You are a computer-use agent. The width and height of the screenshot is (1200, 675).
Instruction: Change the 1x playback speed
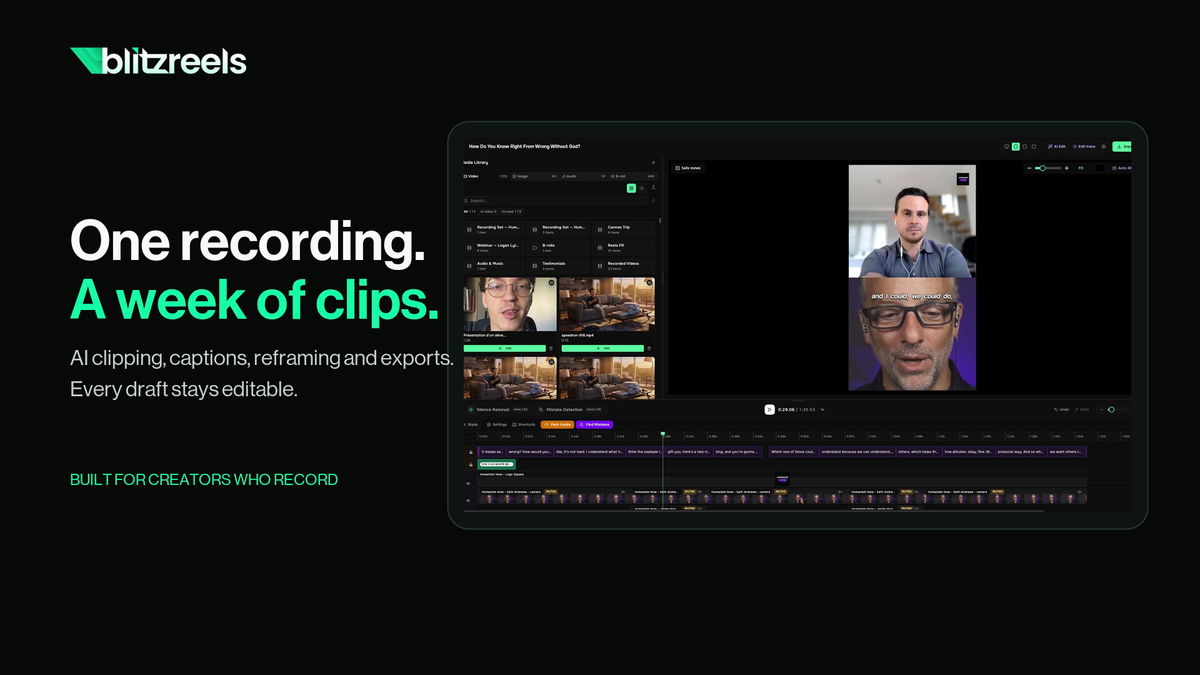[x=822, y=409]
